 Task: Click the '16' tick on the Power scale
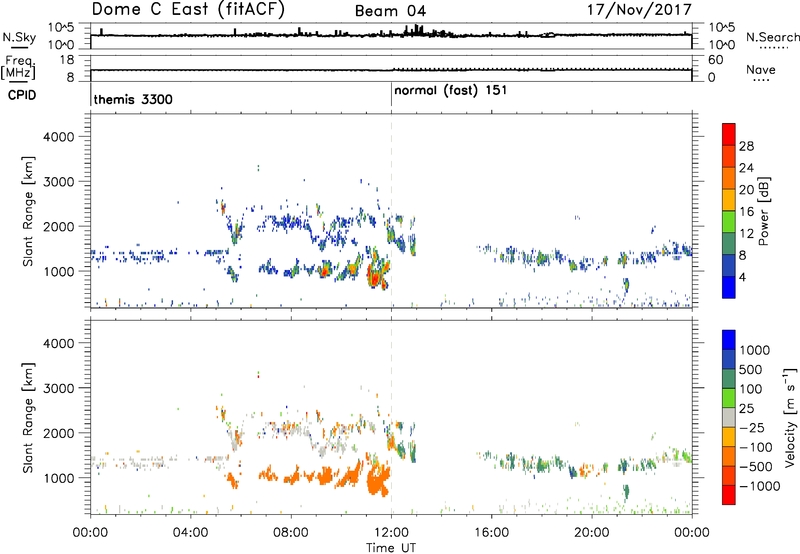[x=746, y=212]
